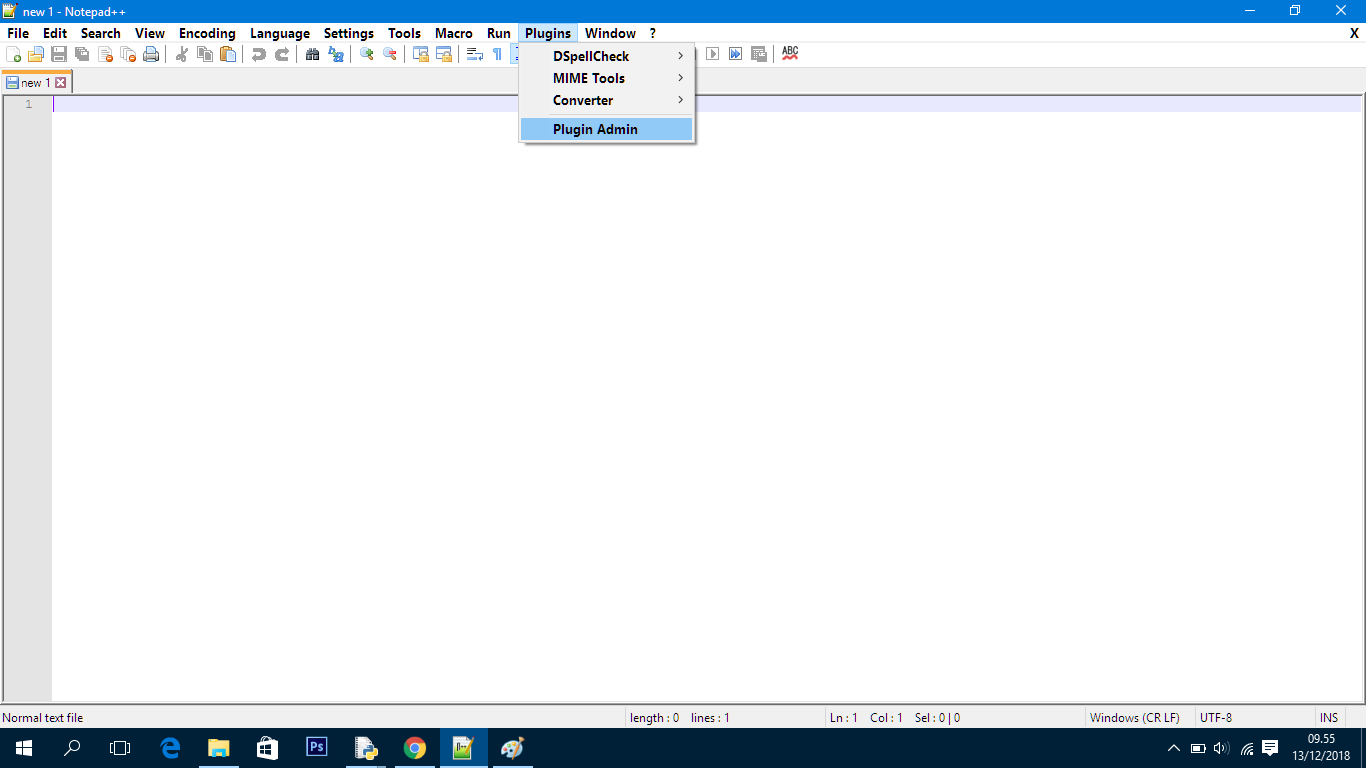Open the Replace toolbar icon
This screenshot has width=1366, height=768.
point(336,54)
